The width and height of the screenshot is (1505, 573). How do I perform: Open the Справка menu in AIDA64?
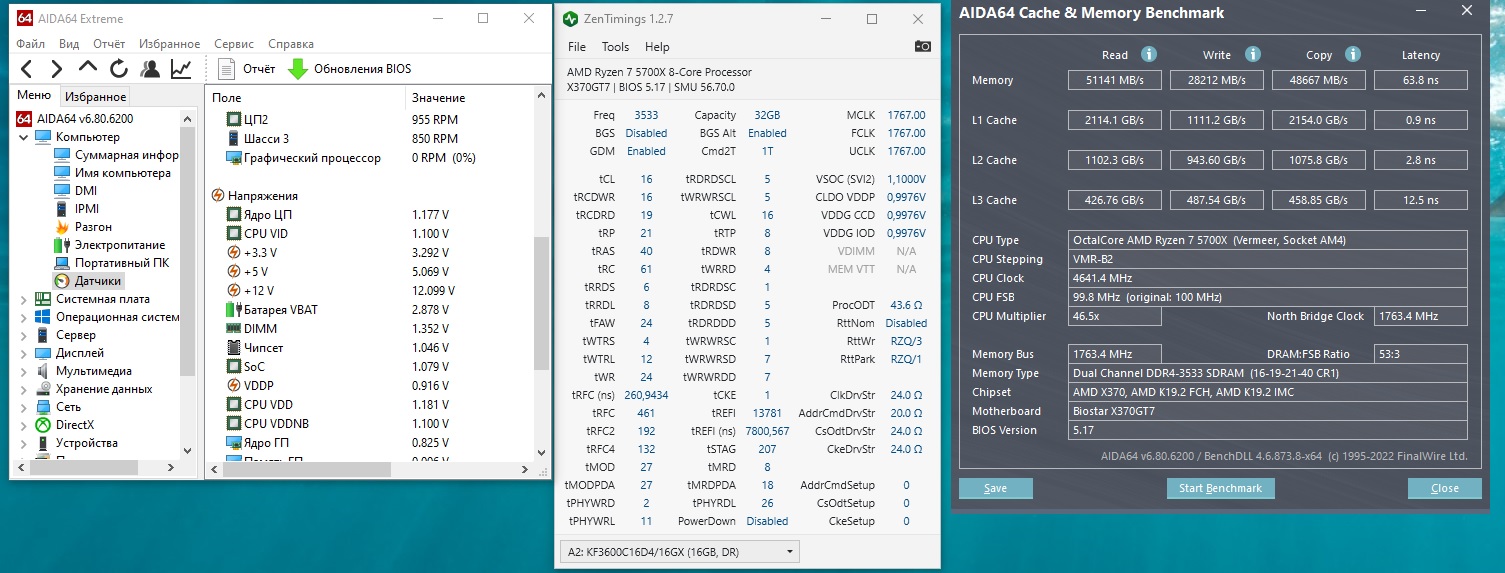(291, 44)
